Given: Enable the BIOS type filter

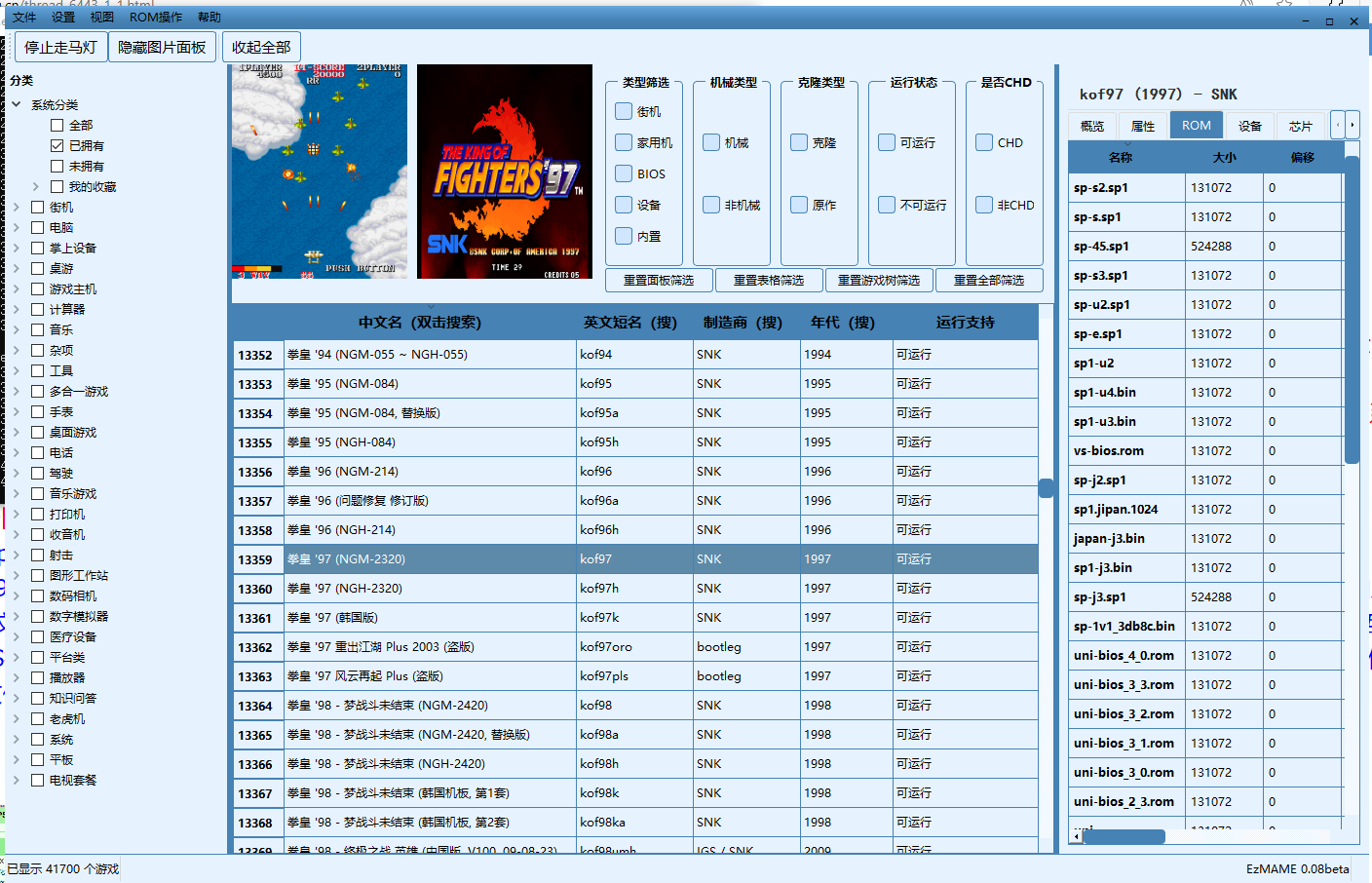Looking at the screenshot, I should tap(624, 173).
